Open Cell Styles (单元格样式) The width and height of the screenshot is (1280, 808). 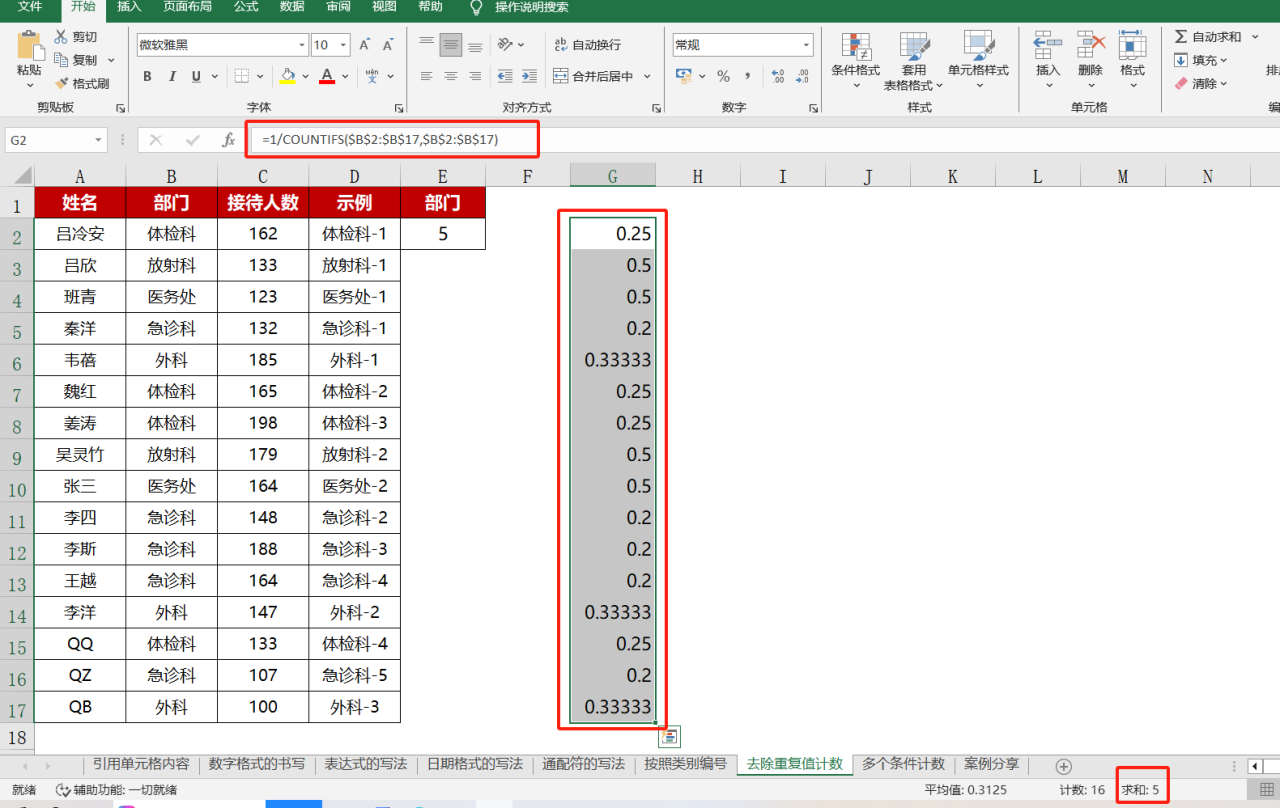click(978, 59)
